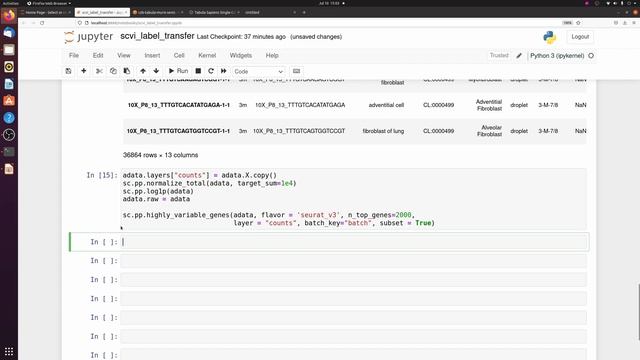Click the pencil edit-mode indicator icon
This screenshot has width=640, height=360.
pos(519,56)
